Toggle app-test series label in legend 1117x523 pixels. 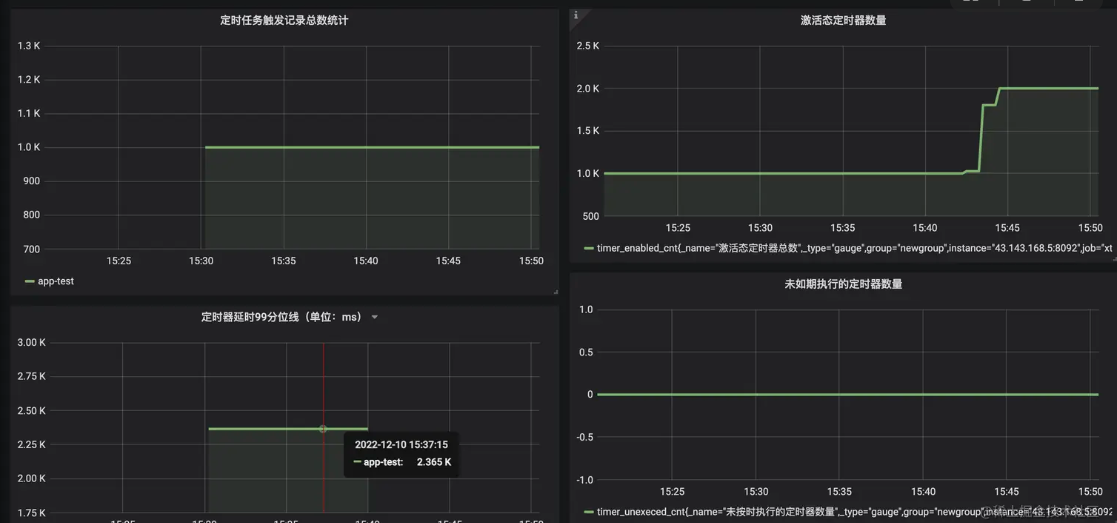(55, 281)
